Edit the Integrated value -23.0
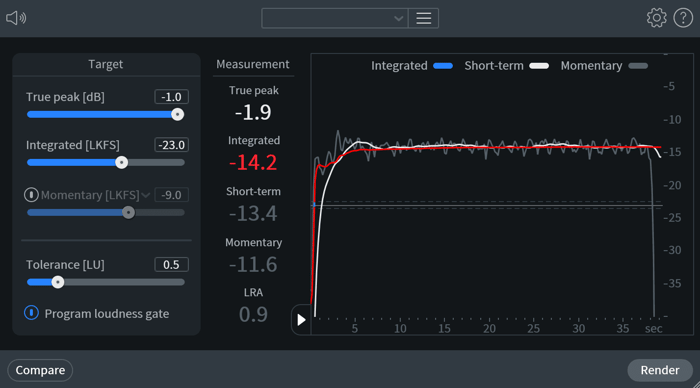The image size is (700, 388). tap(171, 145)
